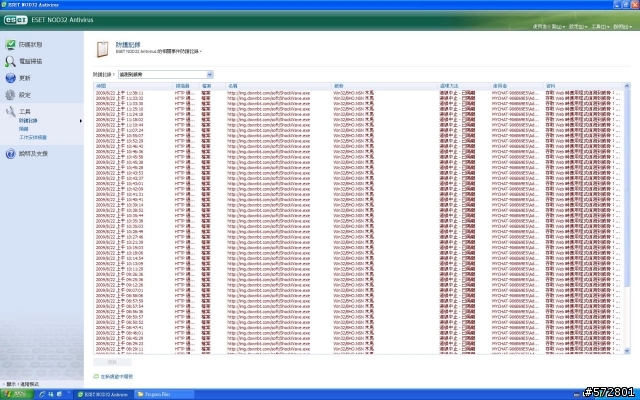Select the 工具 tools icon in sidebar
This screenshot has height=400, width=640.
(x=10, y=111)
